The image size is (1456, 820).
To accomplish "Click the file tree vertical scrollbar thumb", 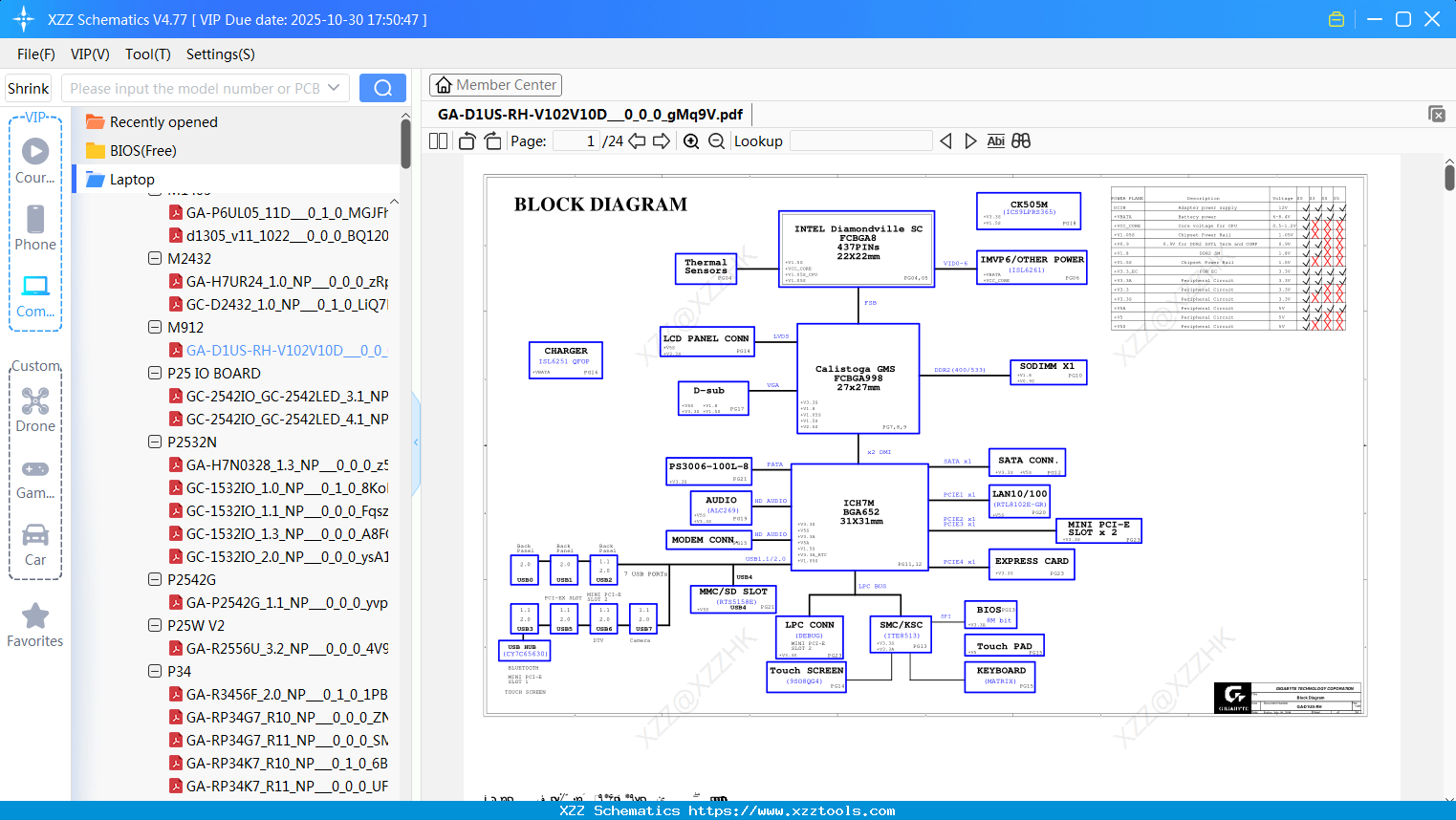I will point(405,143).
